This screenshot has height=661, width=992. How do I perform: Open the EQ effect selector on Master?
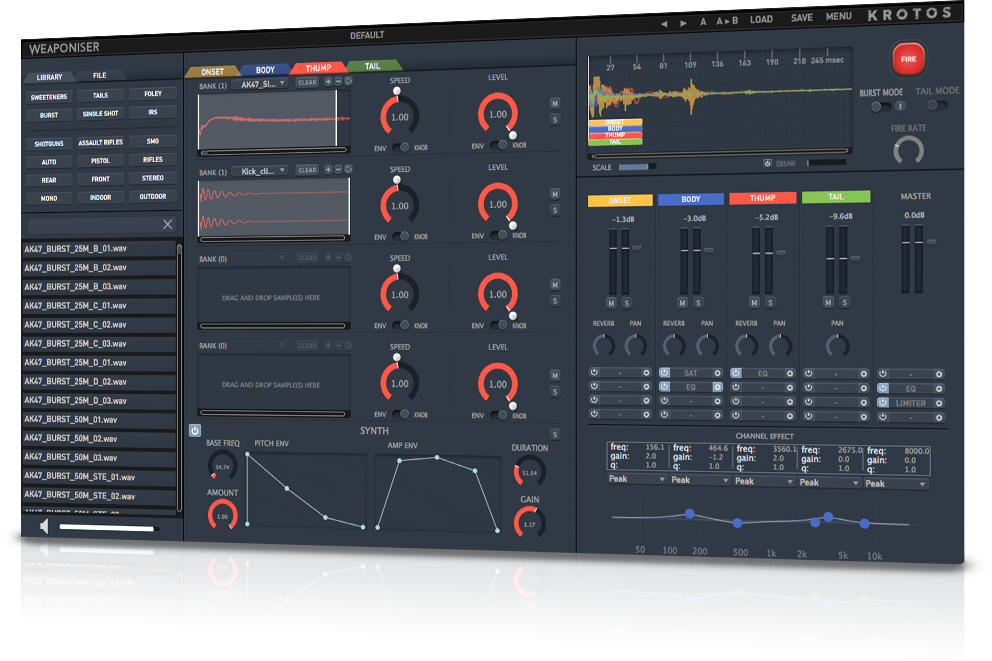(x=910, y=388)
